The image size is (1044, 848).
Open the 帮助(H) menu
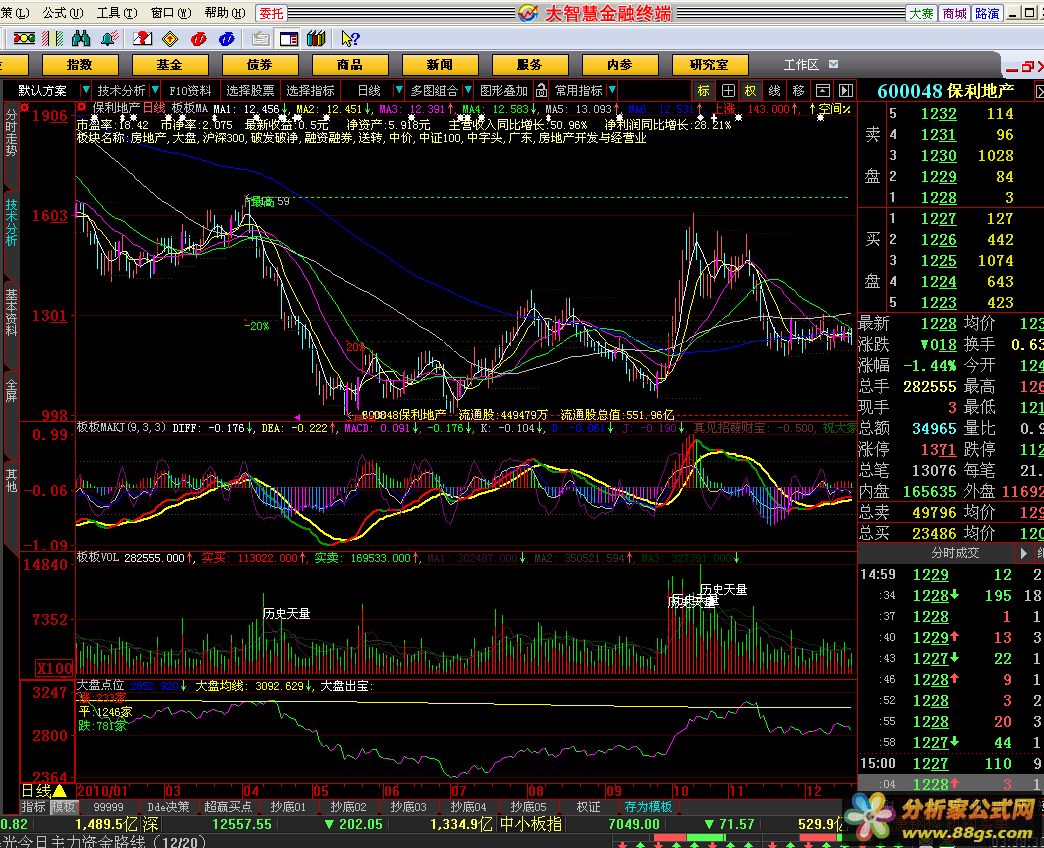pos(224,13)
